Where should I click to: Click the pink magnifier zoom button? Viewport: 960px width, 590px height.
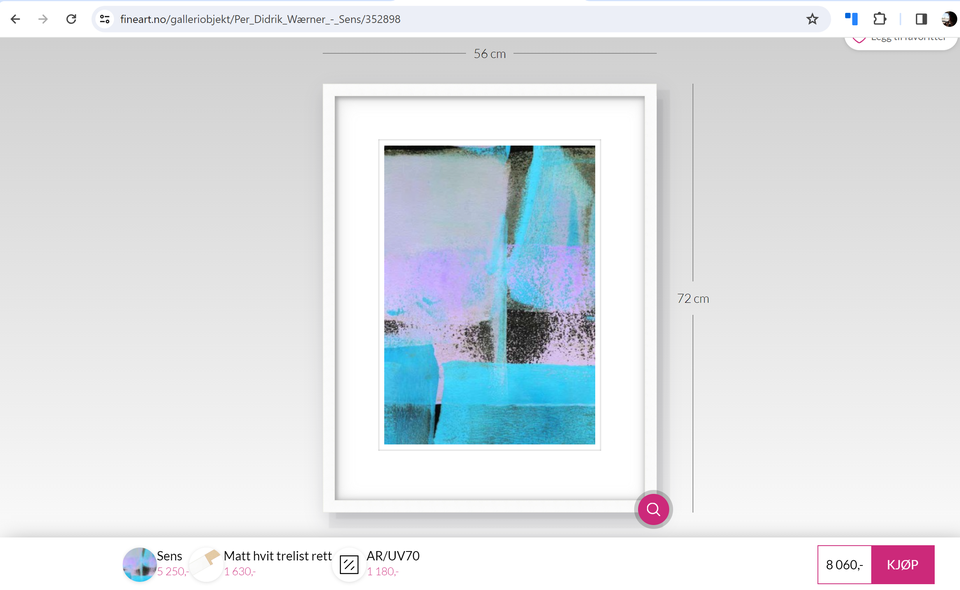point(653,509)
